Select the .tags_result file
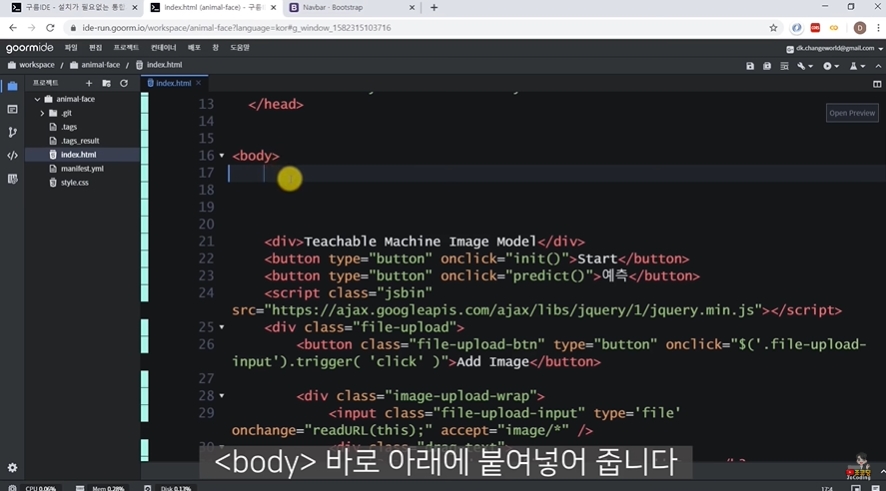886x491 pixels. pyautogui.click(x=80, y=141)
